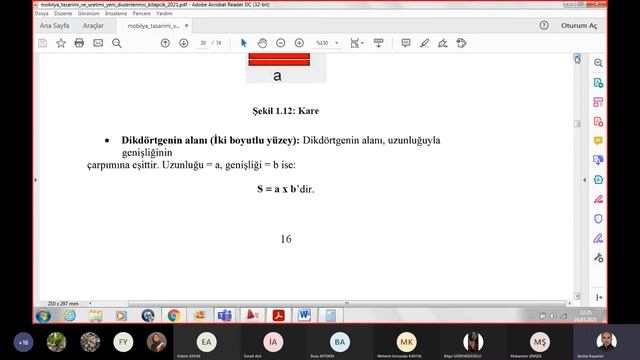This screenshot has width=640, height=360.
Task: Open the Organize Pages tool in the right pane
Action: click(598, 102)
